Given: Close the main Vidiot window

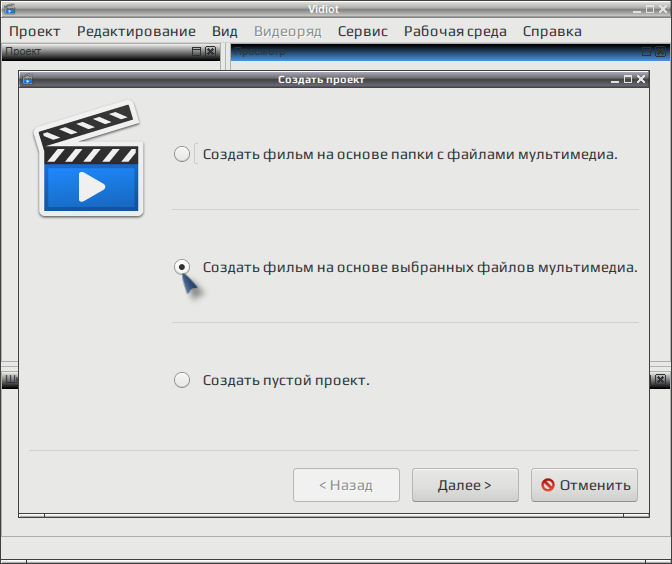Looking at the screenshot, I should pos(663,9).
